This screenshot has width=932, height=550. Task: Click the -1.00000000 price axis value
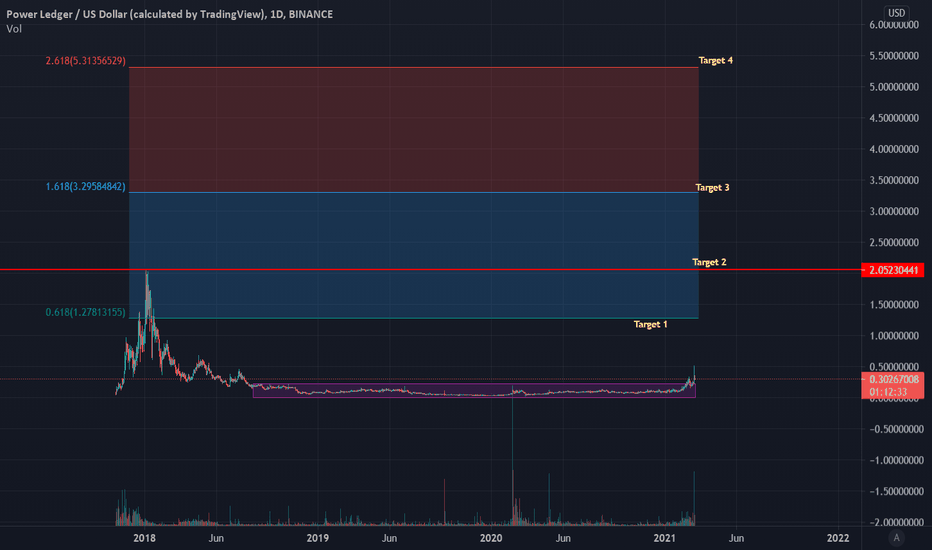tap(896, 460)
